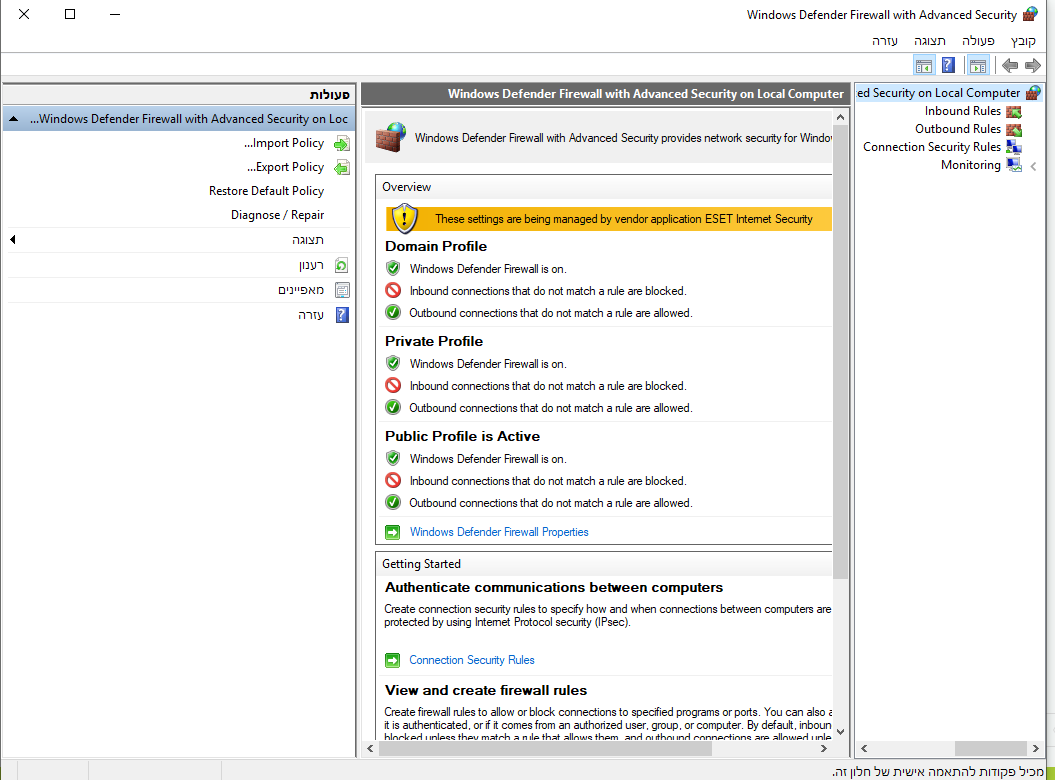
Task: Click the tree pane scroll left arrow
Action: tap(864, 748)
